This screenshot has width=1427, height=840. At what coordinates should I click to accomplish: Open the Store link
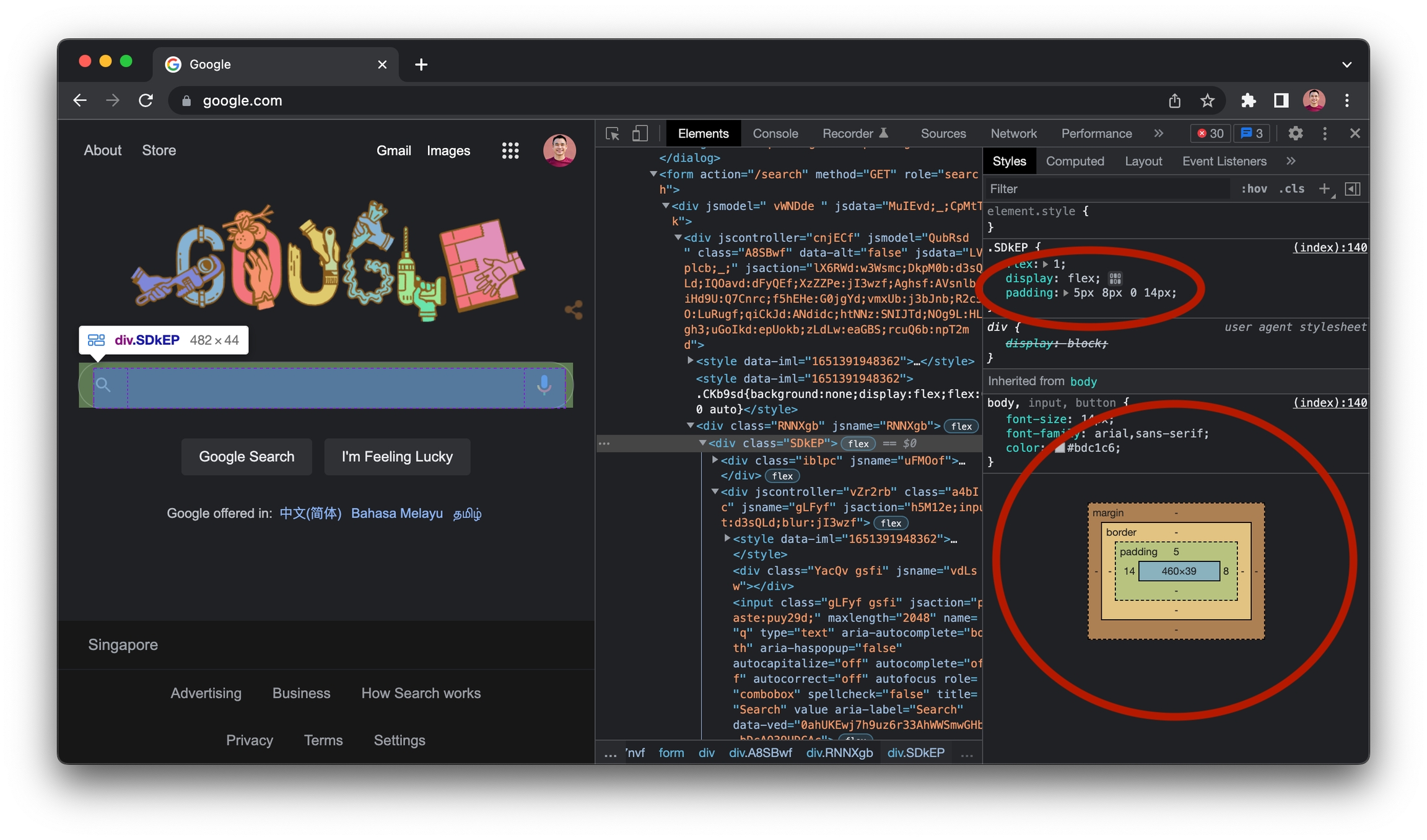[159, 150]
